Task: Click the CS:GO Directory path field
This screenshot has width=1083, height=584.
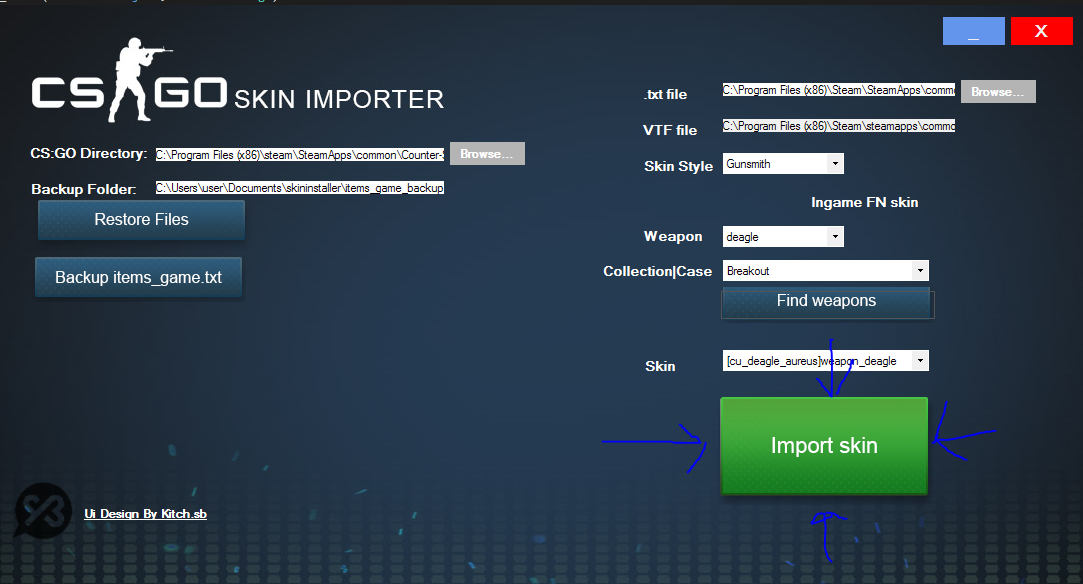Action: [300, 155]
